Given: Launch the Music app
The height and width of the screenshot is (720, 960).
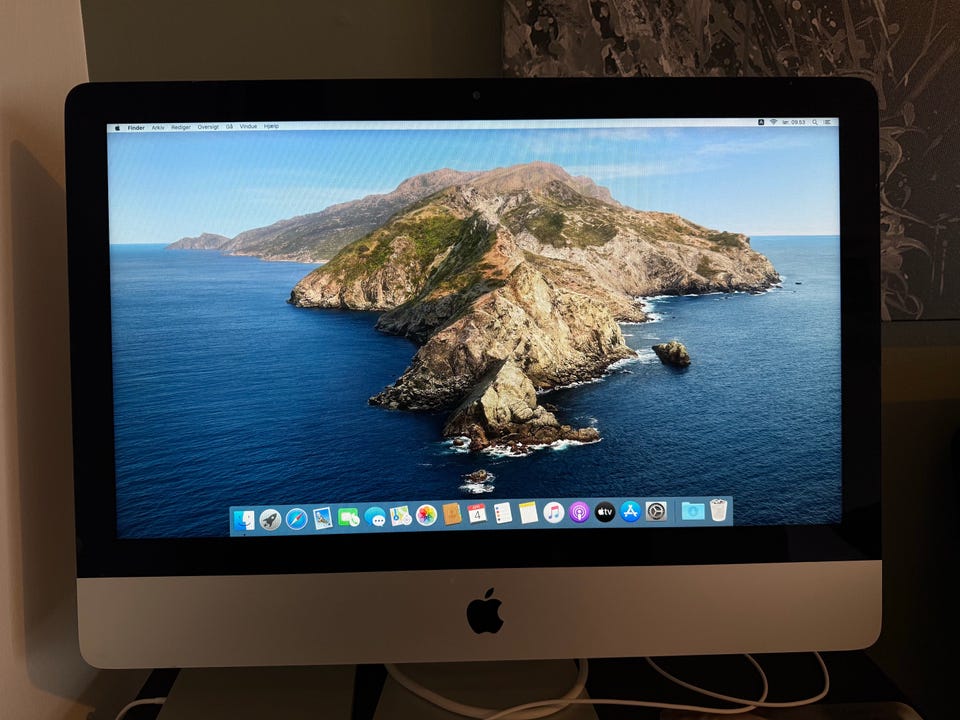Looking at the screenshot, I should (x=553, y=512).
